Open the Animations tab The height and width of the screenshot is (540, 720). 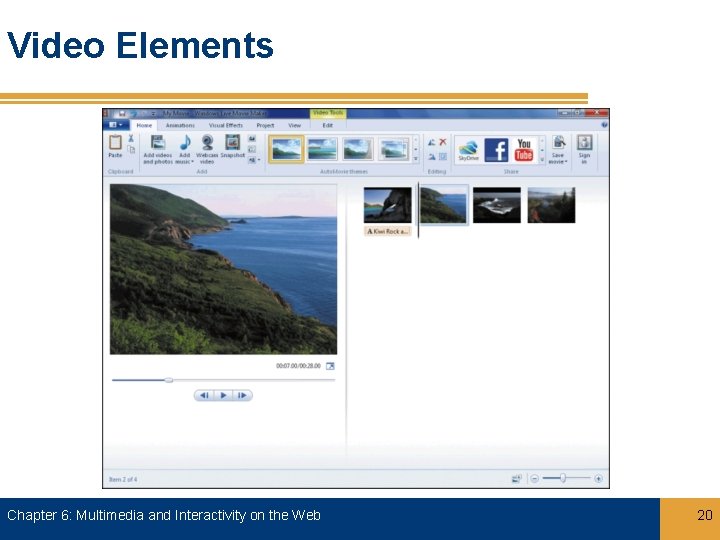[180, 125]
